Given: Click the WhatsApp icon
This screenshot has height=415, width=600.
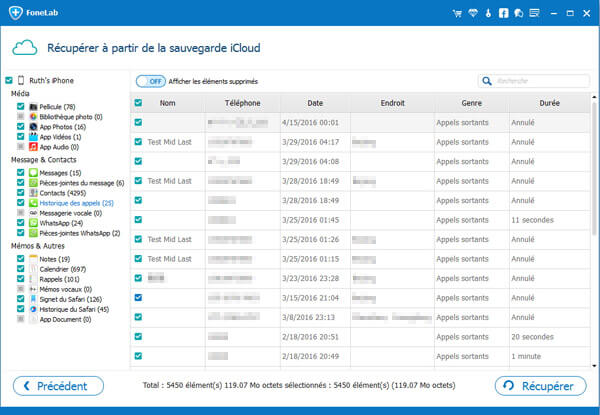Looking at the screenshot, I should coord(33,223).
